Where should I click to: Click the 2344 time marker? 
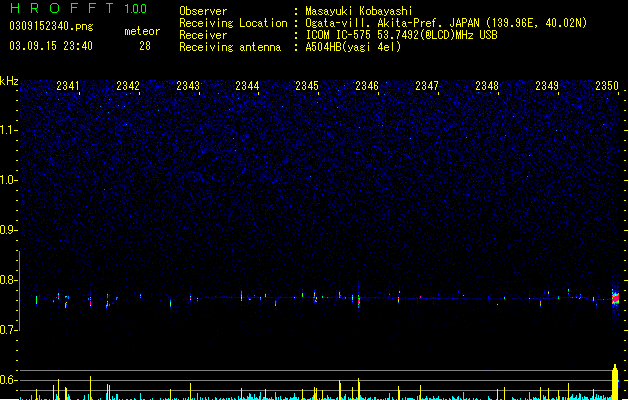(x=247, y=86)
